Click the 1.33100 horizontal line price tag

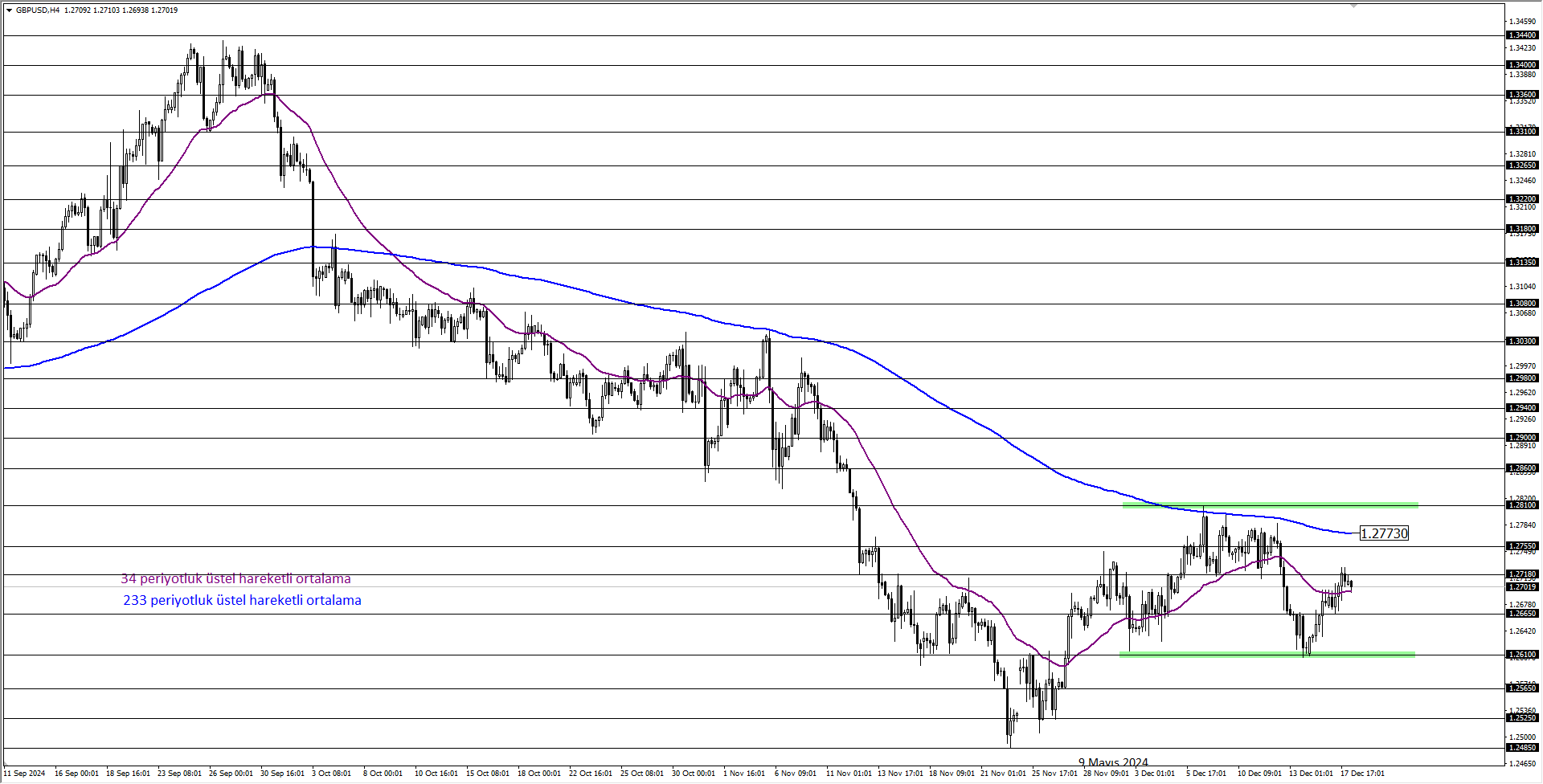[1522, 132]
